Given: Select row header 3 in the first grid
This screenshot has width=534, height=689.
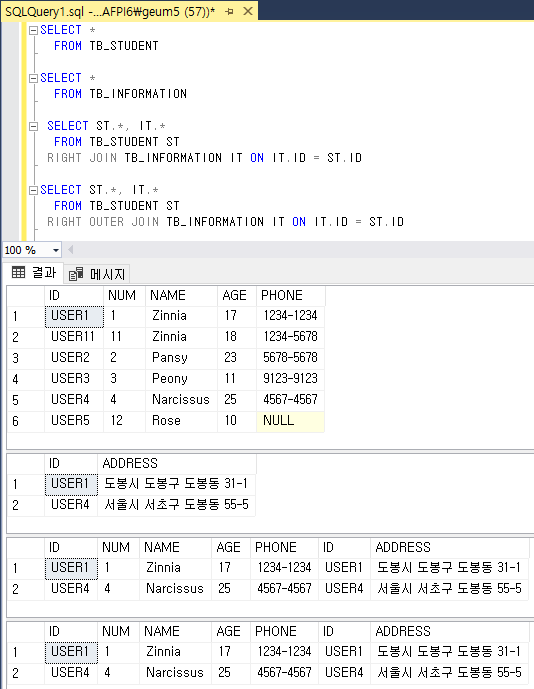Looking at the screenshot, I should point(26,358).
